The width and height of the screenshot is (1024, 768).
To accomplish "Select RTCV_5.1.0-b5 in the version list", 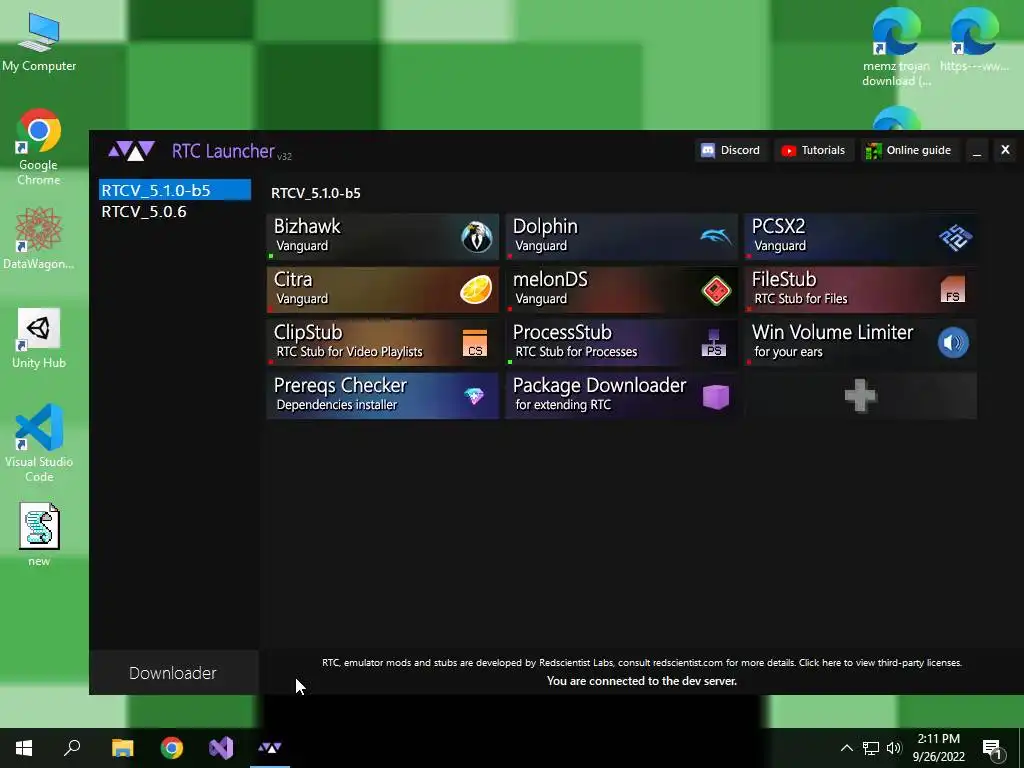I will click(175, 190).
